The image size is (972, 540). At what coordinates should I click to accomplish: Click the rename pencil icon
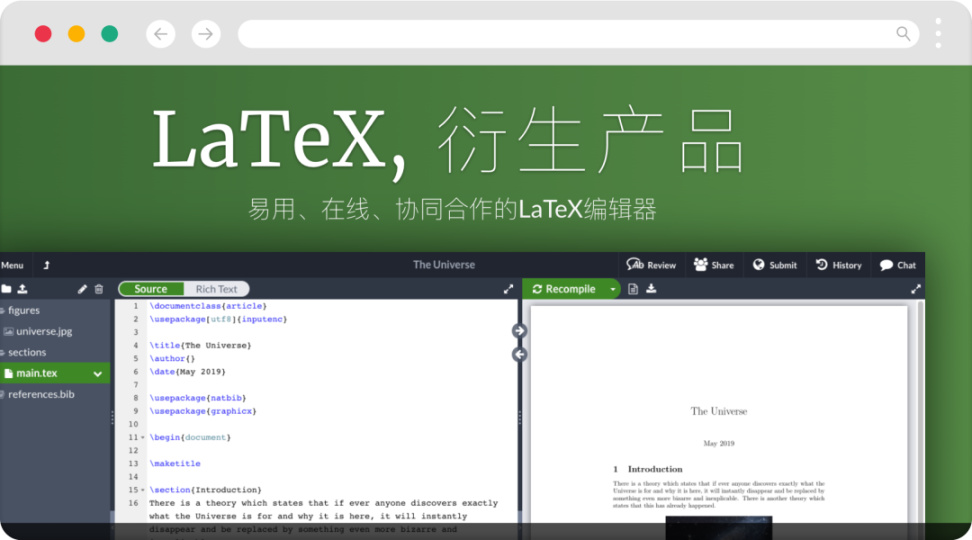[82, 289]
